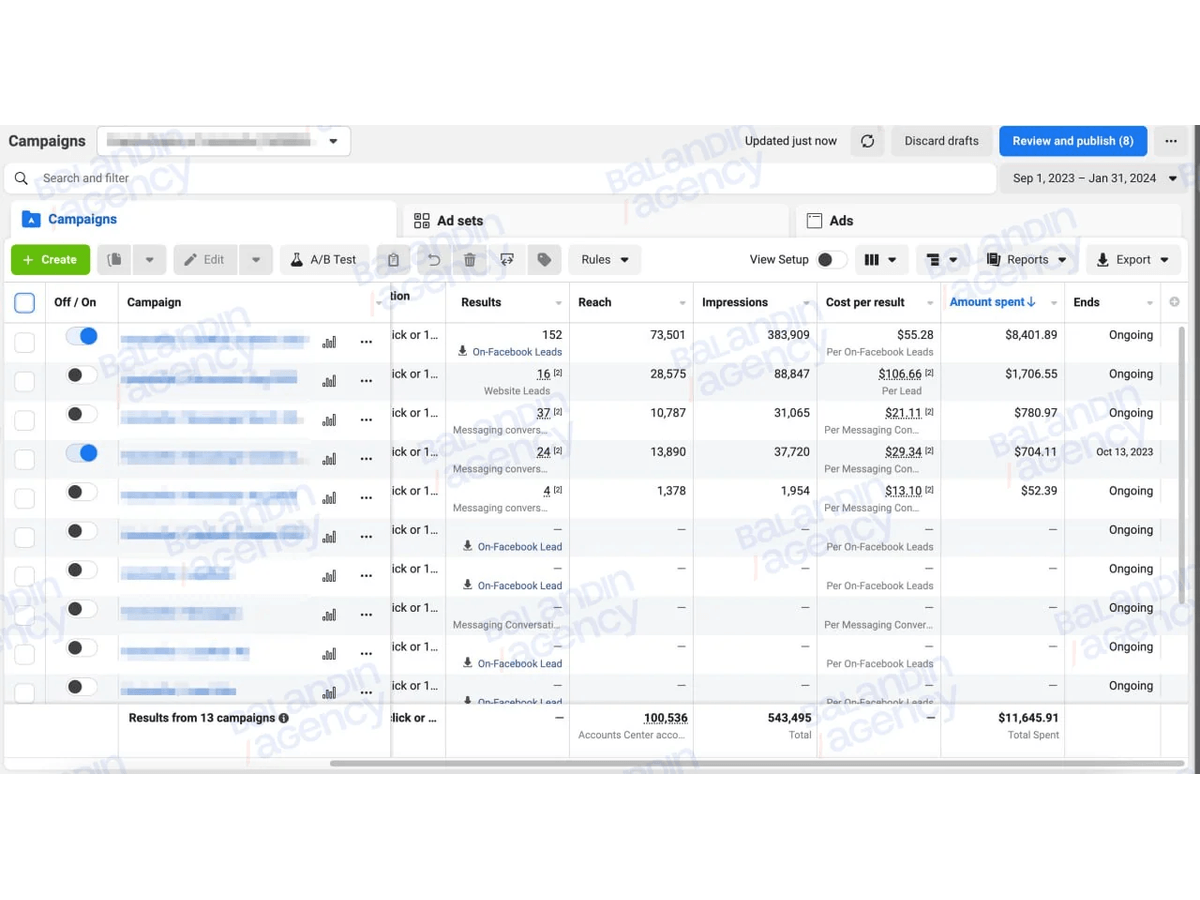Open the Rules dropdown
1200x900 pixels.
605,260
